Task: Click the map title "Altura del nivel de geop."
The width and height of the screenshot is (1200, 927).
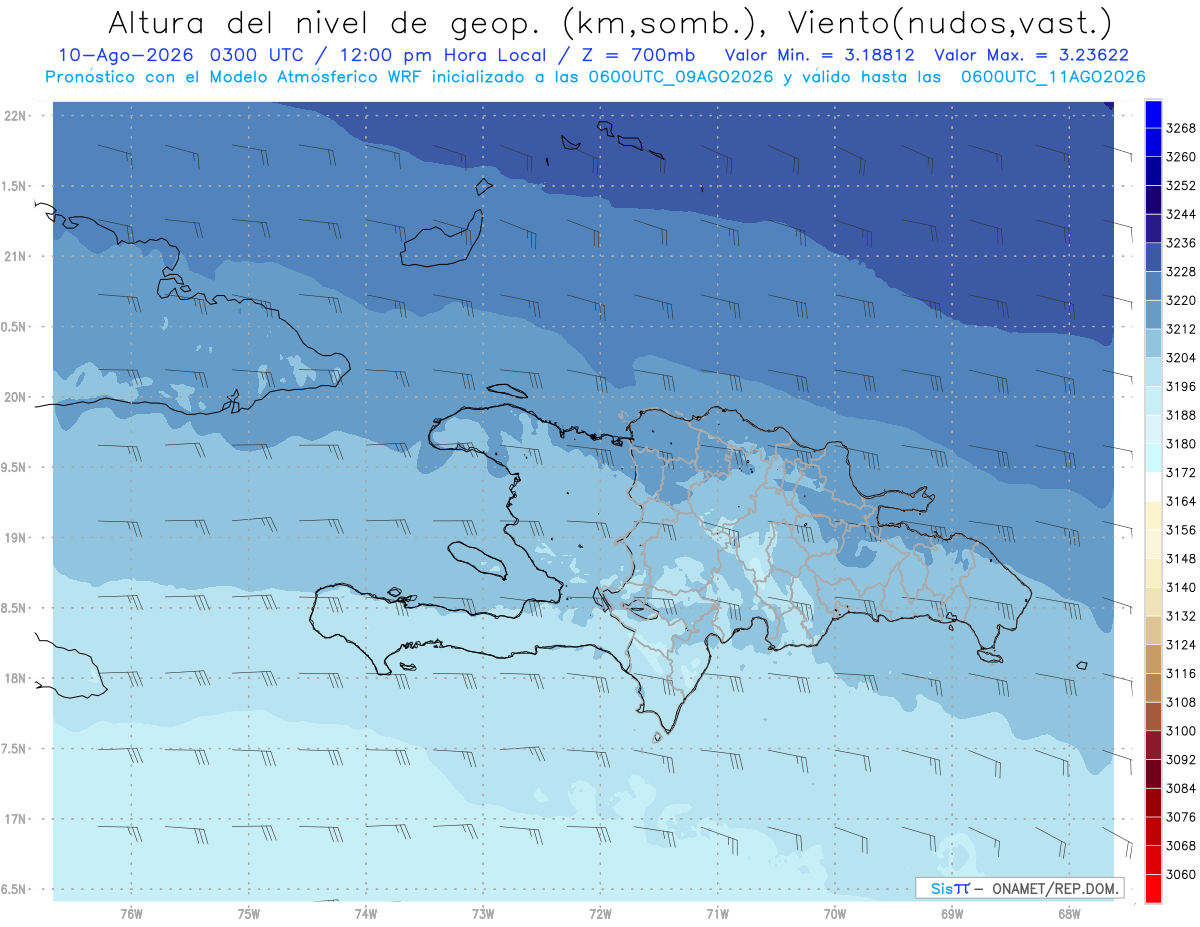Action: click(x=327, y=23)
